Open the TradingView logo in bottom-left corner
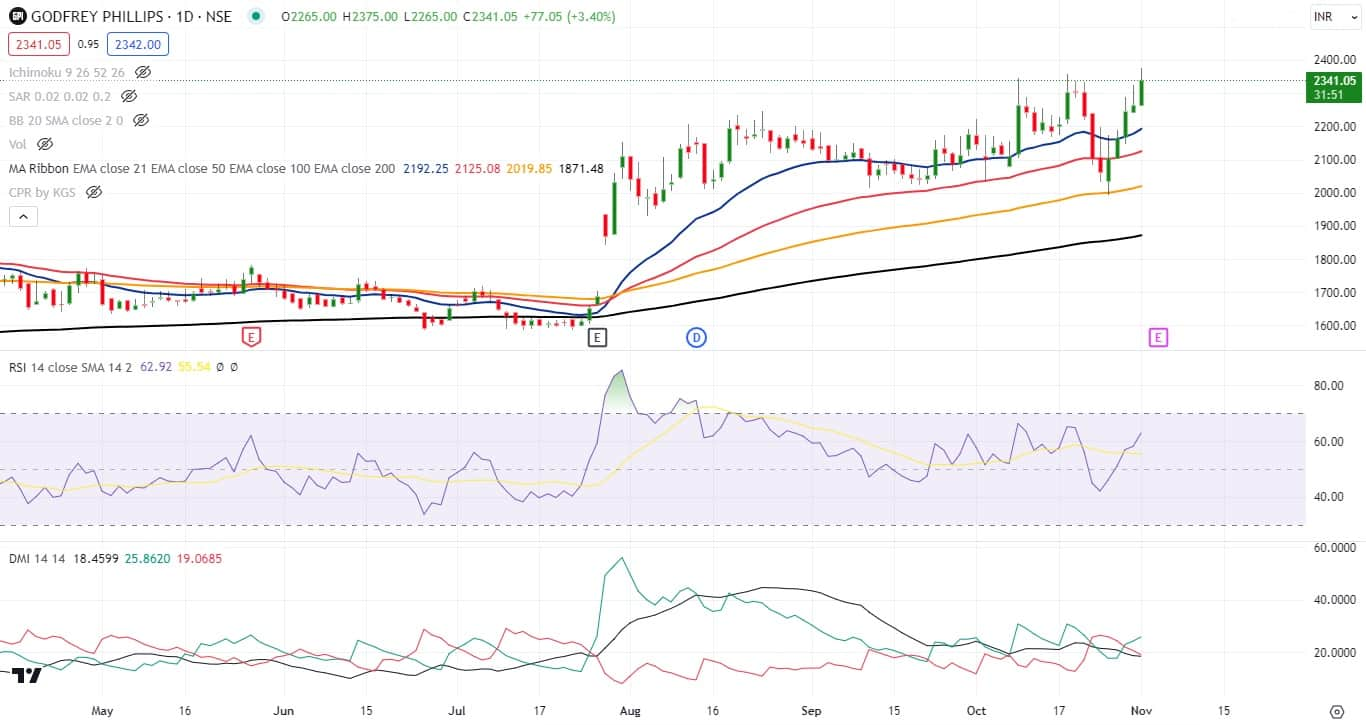This screenshot has height=725, width=1366. click(x=27, y=675)
